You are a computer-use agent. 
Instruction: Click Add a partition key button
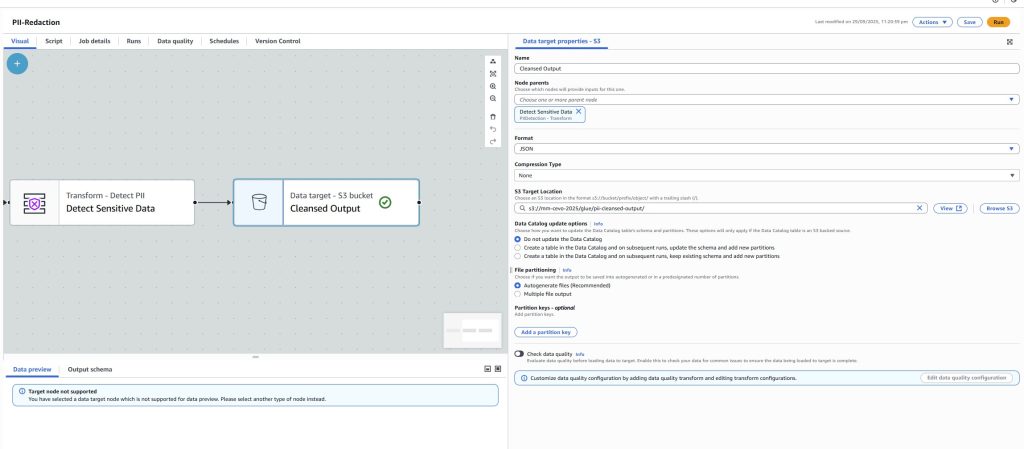pyautogui.click(x=546, y=332)
